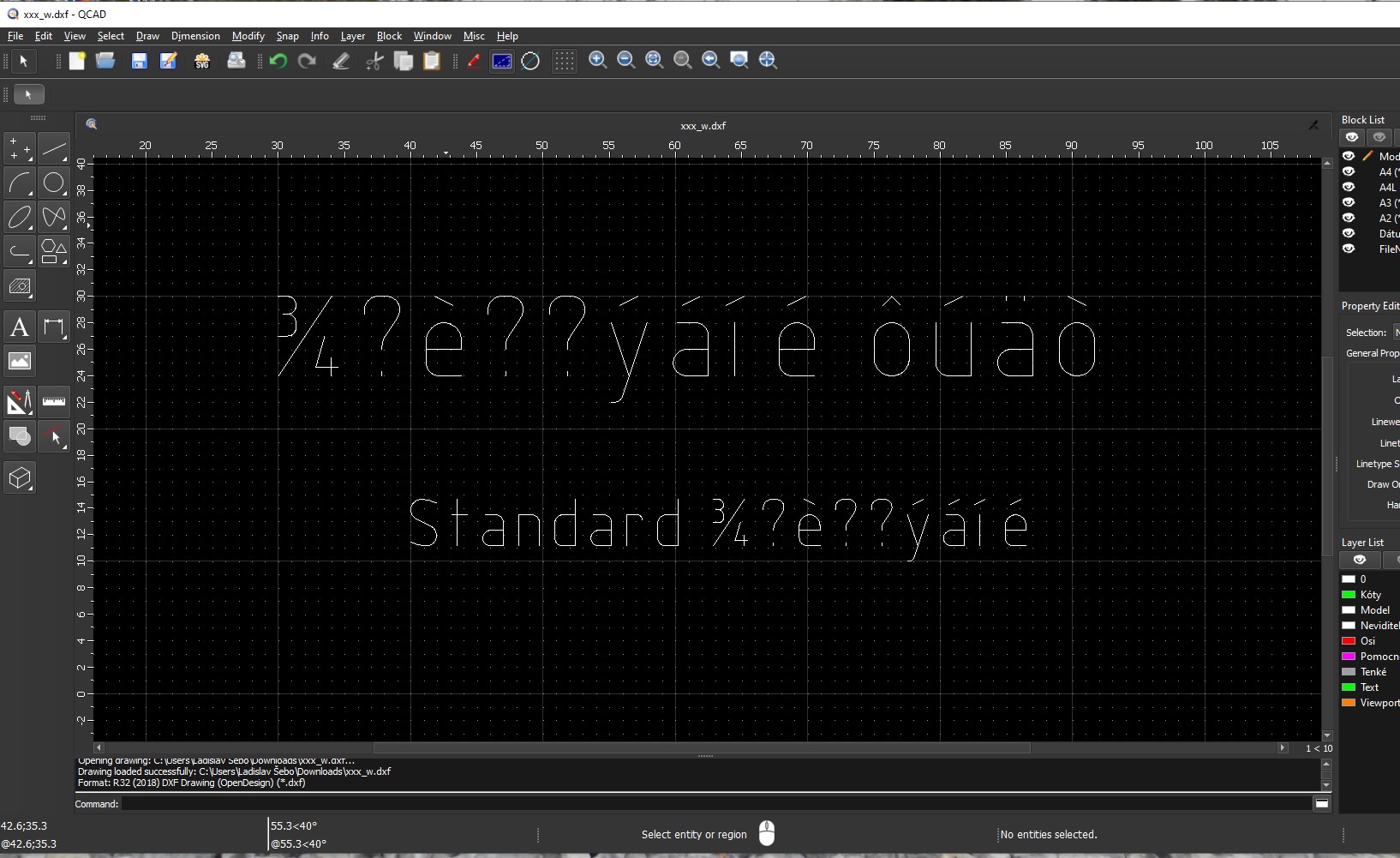Choose the Circle drawing tool
This screenshot has width=1400, height=858.
[54, 183]
